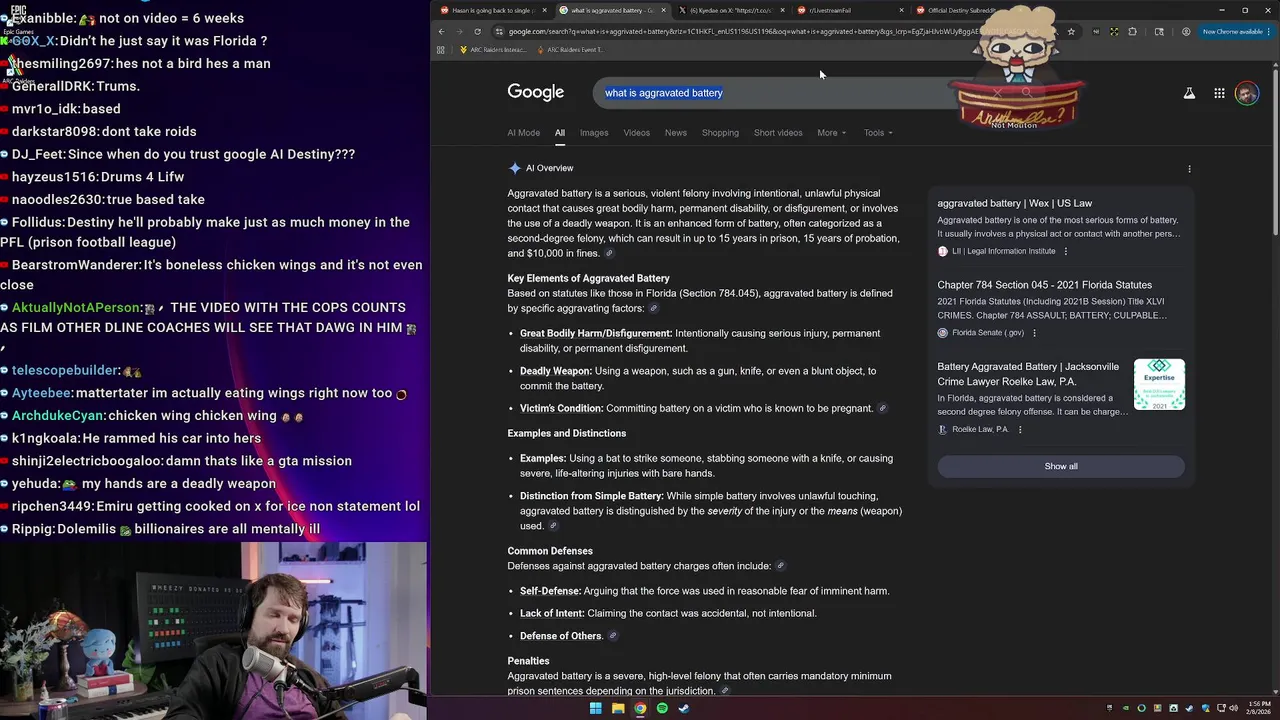
Task: Expand the Tools dropdown
Action: [x=878, y=132]
